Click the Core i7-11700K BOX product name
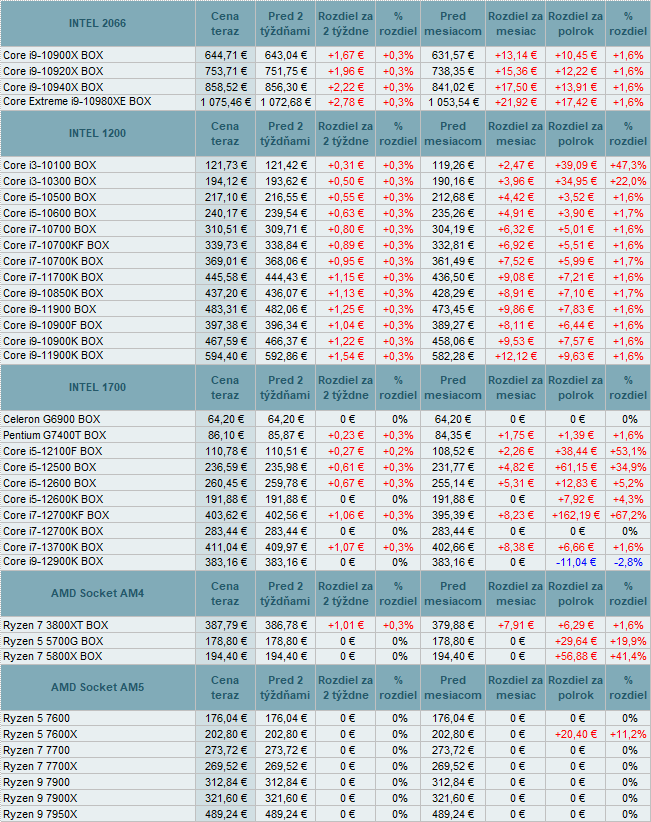Image resolution: width=651 pixels, height=822 pixels. pos(53,277)
